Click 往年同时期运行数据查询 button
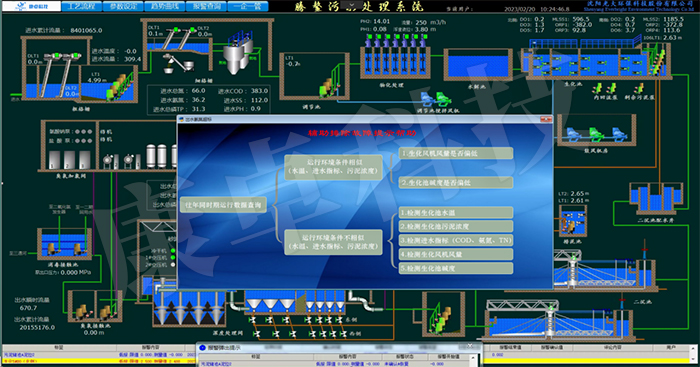Screen dimensions: 700x367 tap(223, 204)
